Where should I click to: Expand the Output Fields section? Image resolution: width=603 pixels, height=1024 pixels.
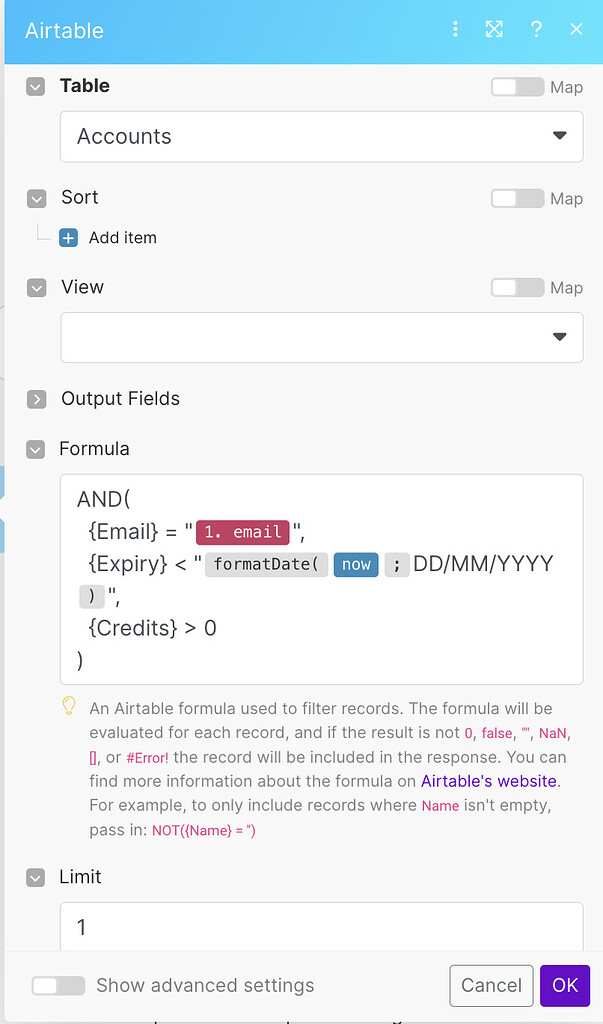(36, 399)
